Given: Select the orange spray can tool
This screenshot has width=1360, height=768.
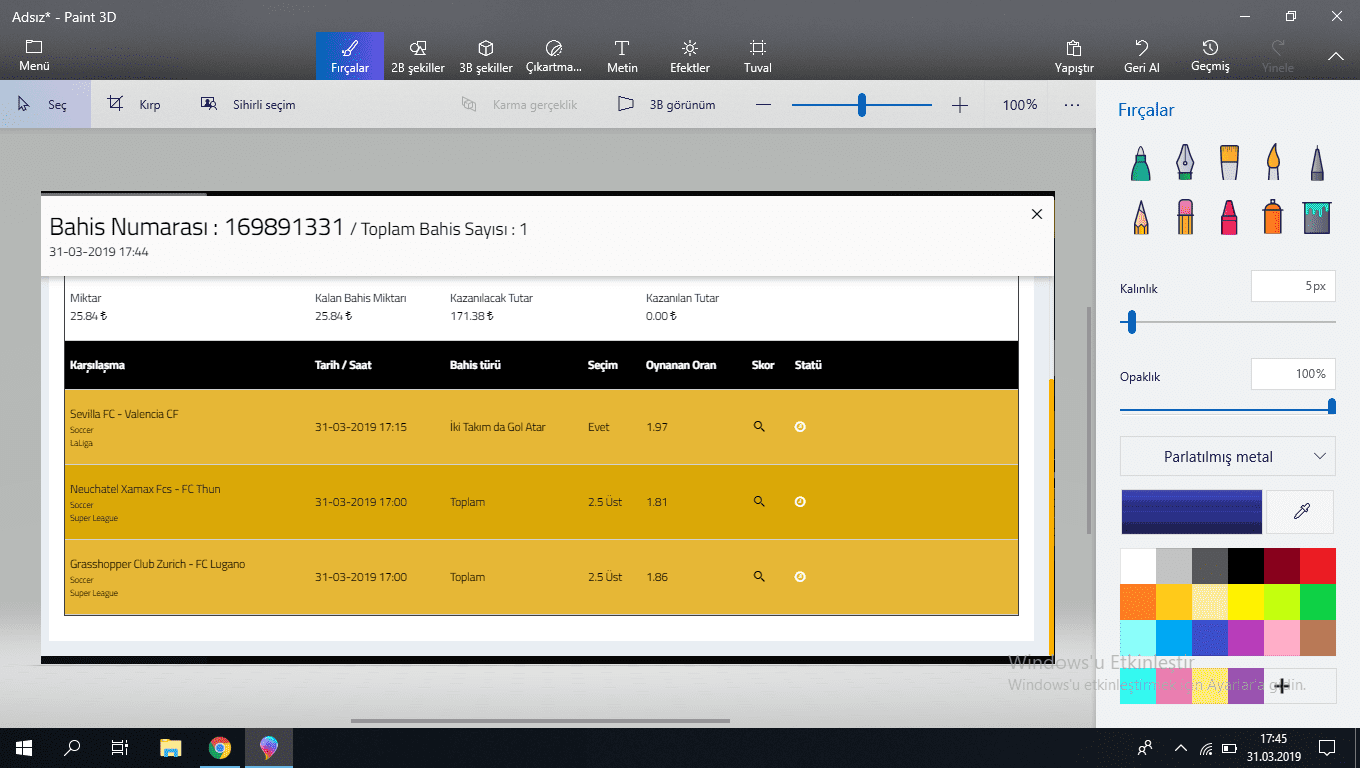Looking at the screenshot, I should [1273, 216].
